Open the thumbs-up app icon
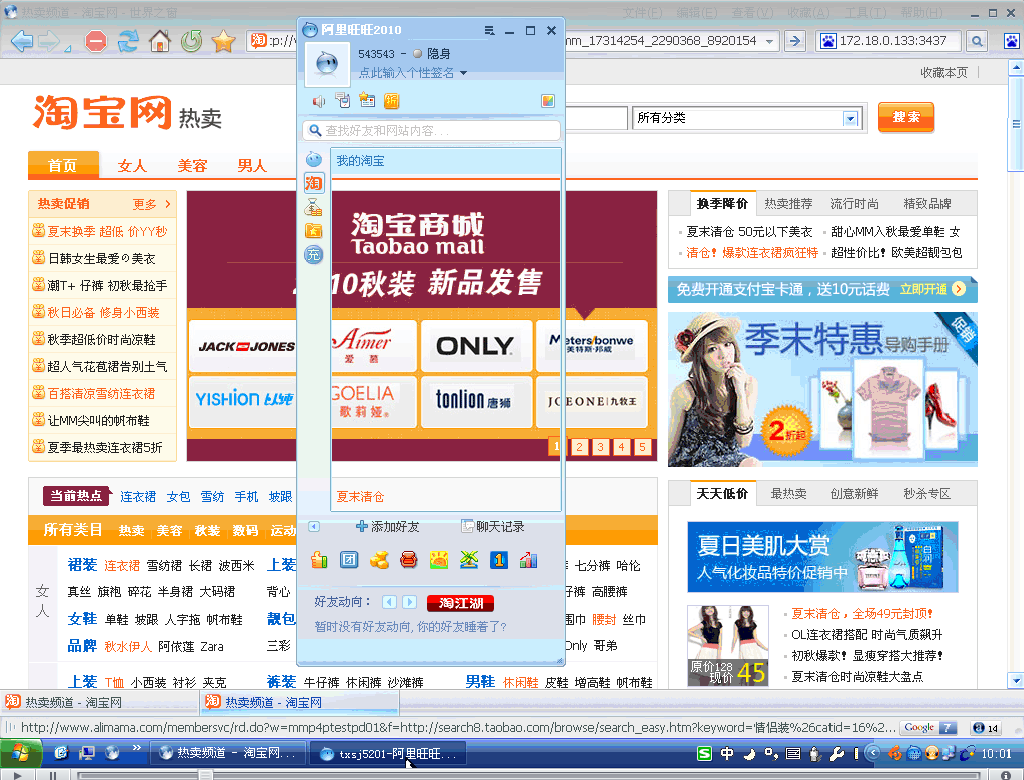This screenshot has height=780, width=1024. tap(319, 560)
